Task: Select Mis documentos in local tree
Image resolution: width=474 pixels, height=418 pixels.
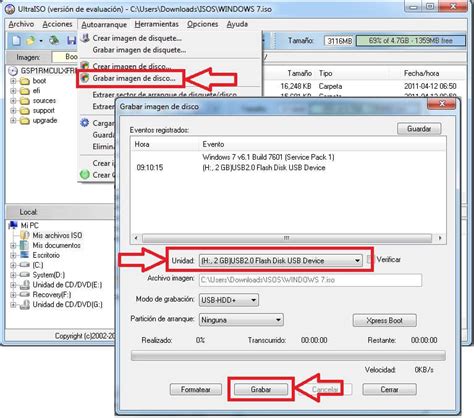Action: click(x=56, y=245)
